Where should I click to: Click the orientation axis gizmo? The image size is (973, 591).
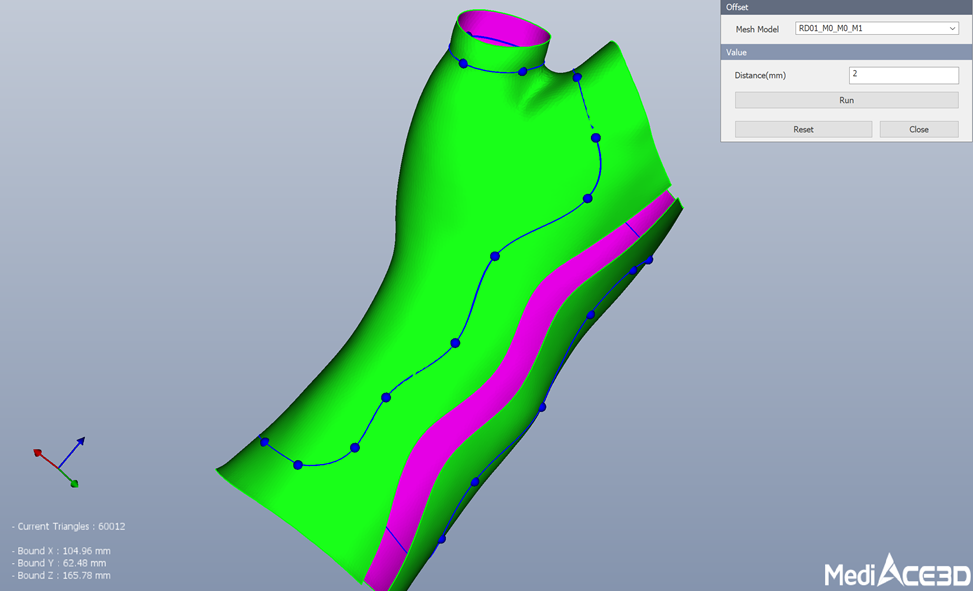(x=59, y=462)
